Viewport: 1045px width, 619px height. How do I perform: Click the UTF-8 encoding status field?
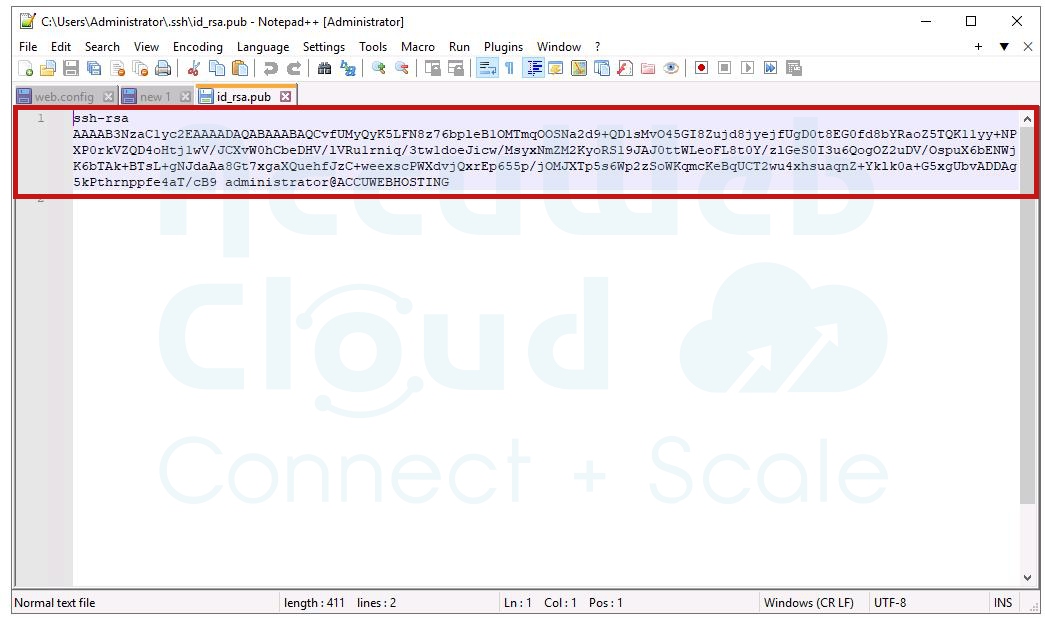coord(890,603)
